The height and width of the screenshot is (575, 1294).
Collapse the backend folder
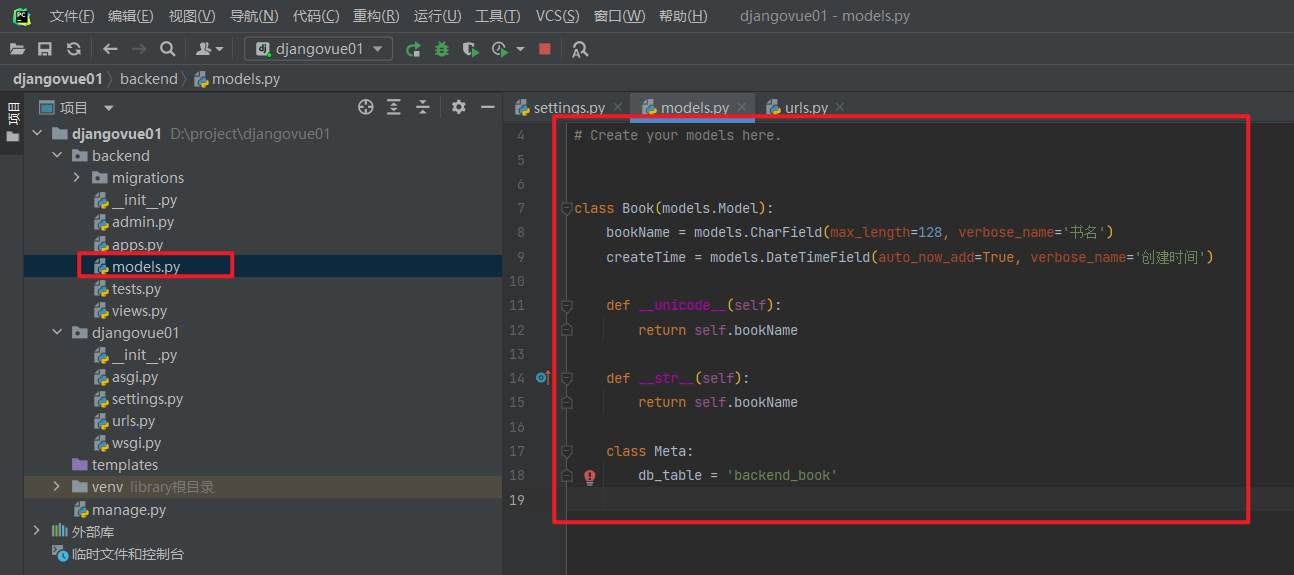click(x=57, y=156)
